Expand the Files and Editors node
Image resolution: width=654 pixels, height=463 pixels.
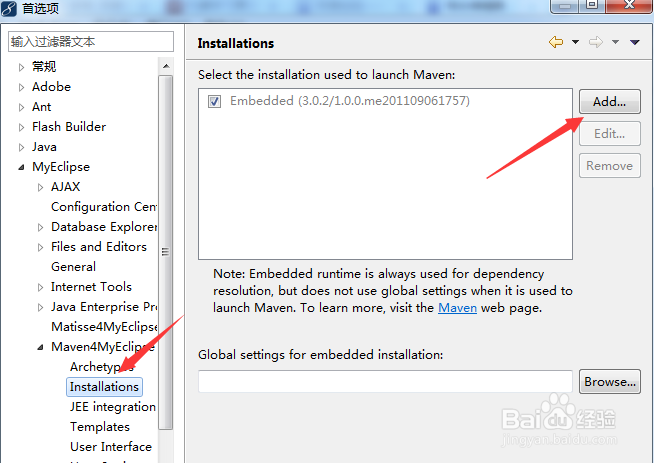click(40, 247)
